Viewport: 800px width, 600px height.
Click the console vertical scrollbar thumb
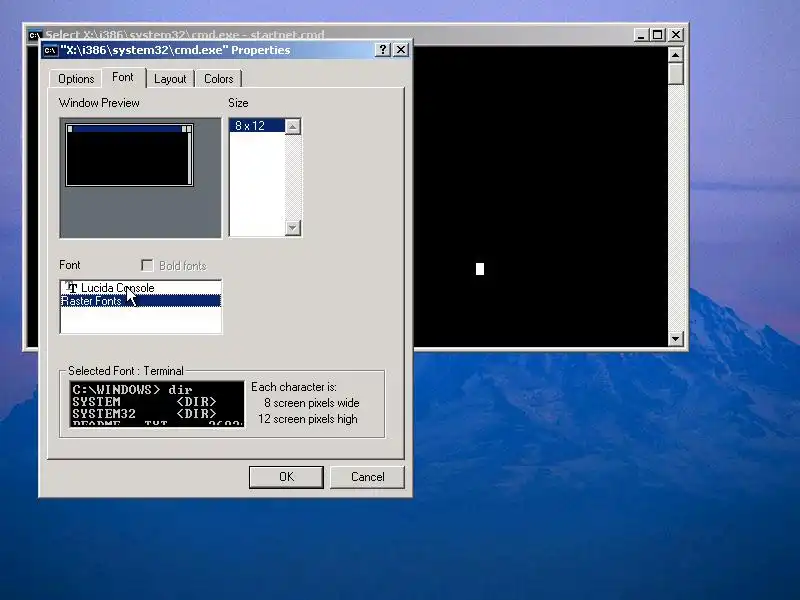(x=676, y=74)
